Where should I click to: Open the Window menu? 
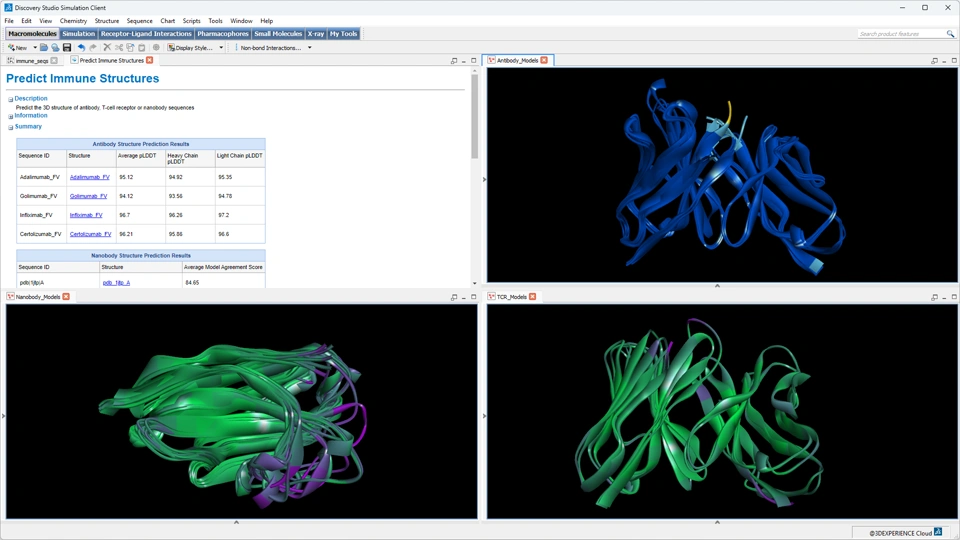(241, 21)
